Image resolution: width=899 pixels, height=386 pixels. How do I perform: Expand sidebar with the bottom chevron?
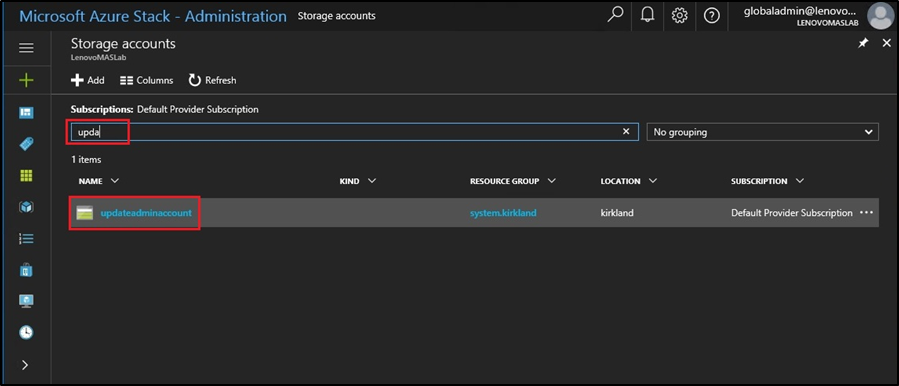pos(25,365)
